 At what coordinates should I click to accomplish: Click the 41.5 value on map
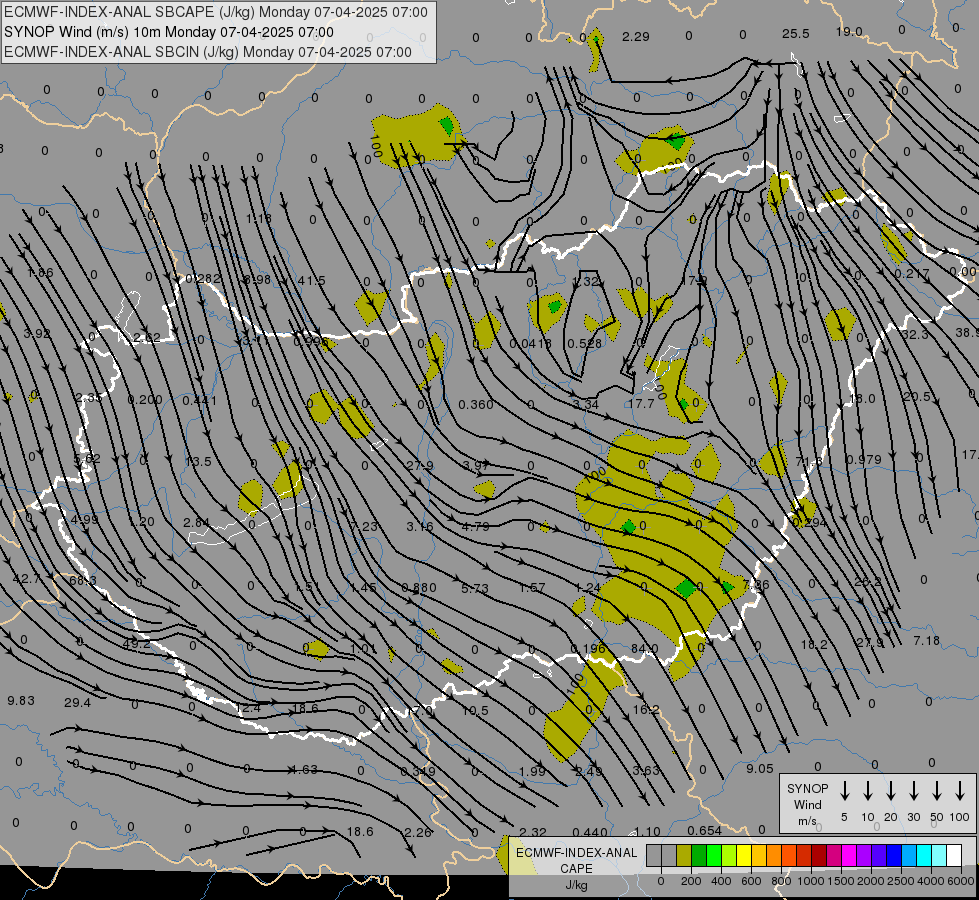312,280
